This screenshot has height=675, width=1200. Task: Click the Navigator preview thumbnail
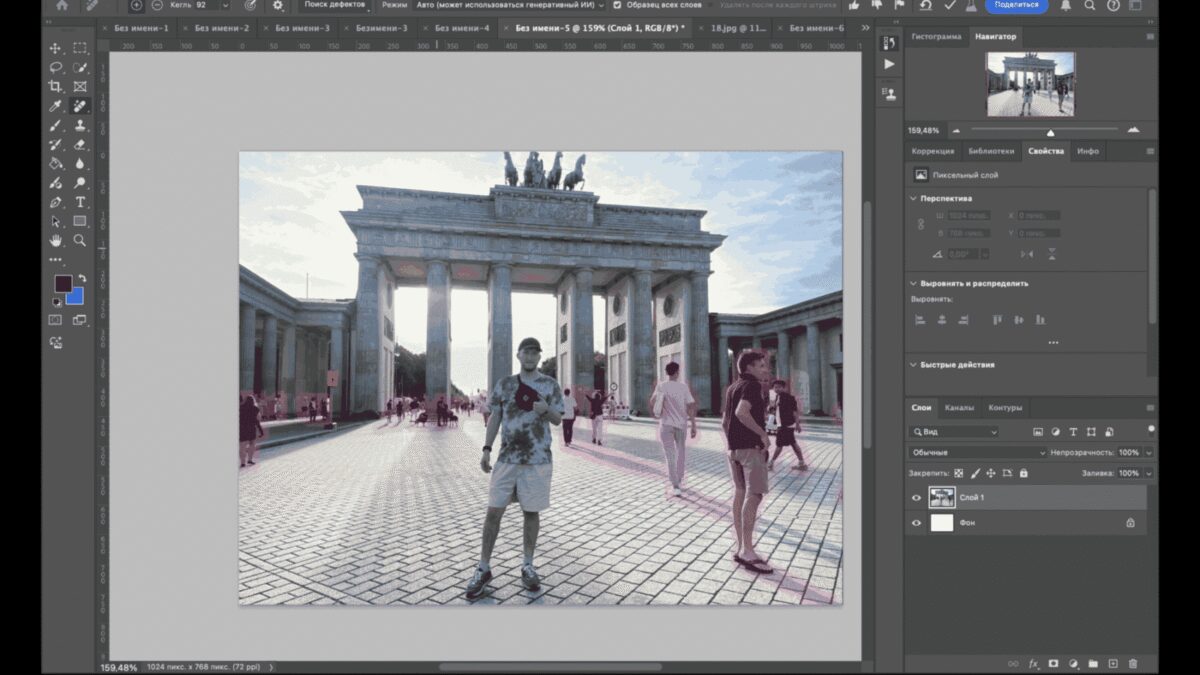click(x=1030, y=84)
